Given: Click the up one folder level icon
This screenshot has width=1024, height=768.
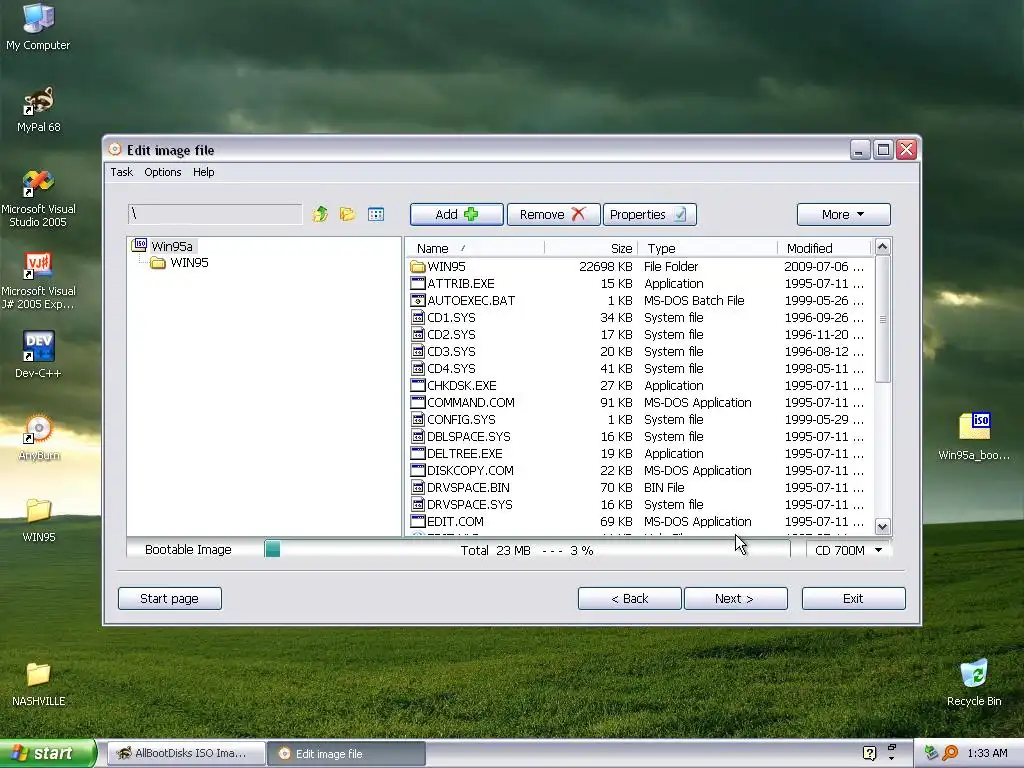Looking at the screenshot, I should (x=320, y=214).
